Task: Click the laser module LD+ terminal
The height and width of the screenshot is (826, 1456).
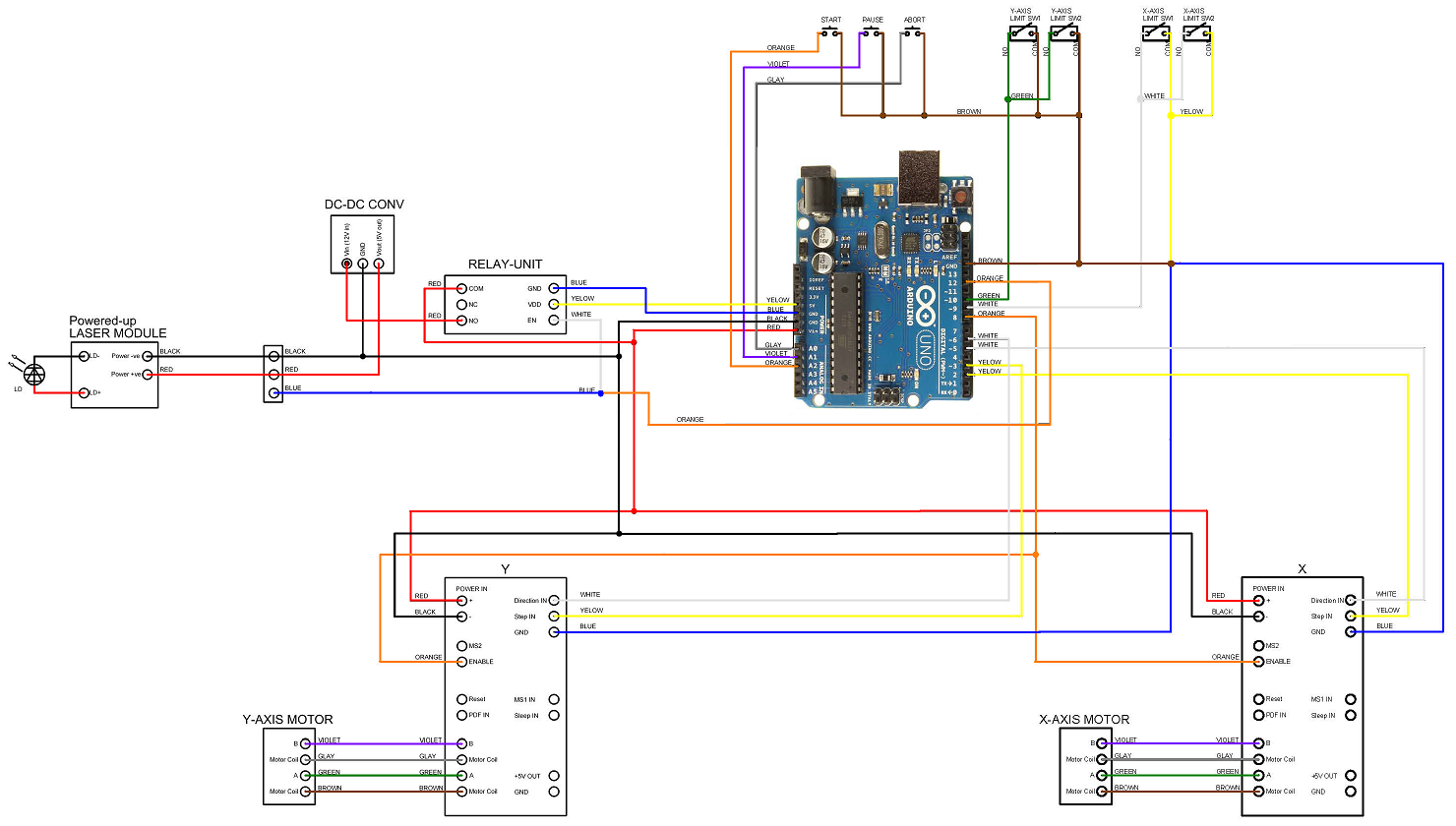Action: [x=85, y=392]
